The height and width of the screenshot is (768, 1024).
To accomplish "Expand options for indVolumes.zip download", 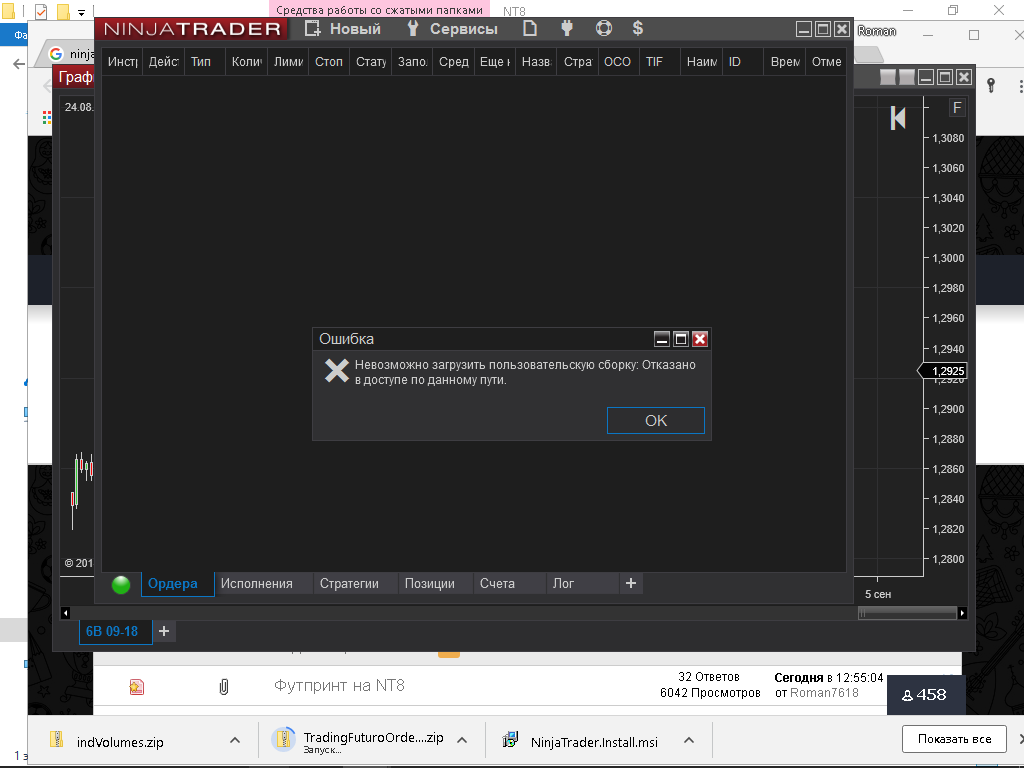I will (235, 741).
